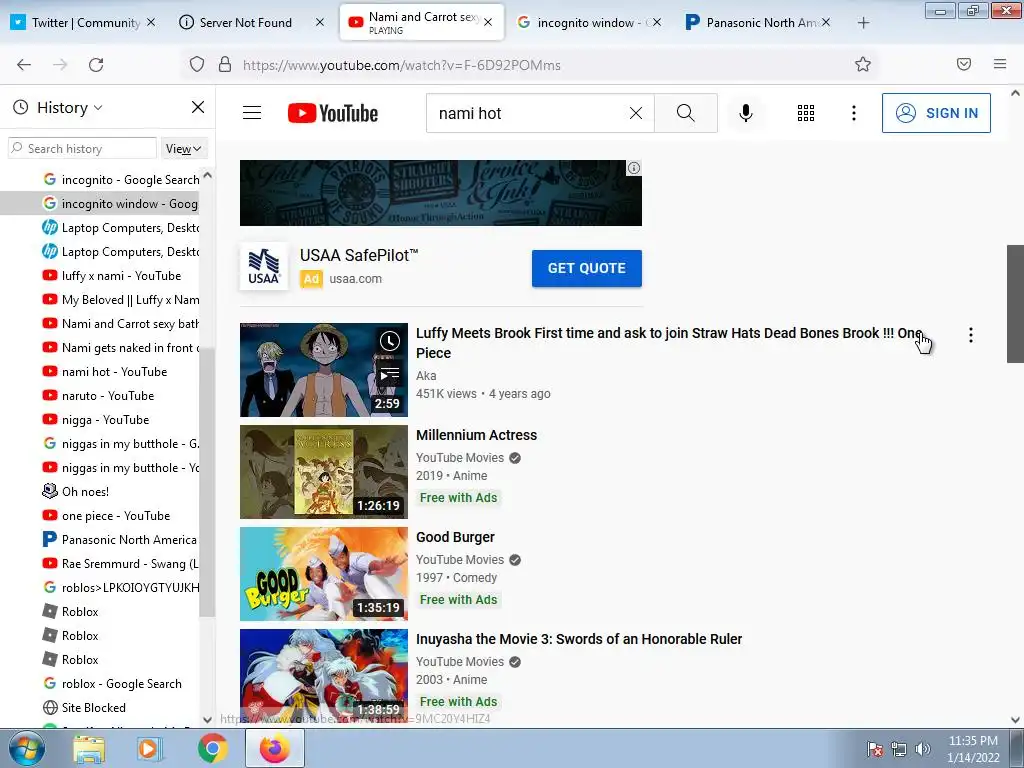Close the History sidebar
1024x768 pixels.
click(198, 107)
